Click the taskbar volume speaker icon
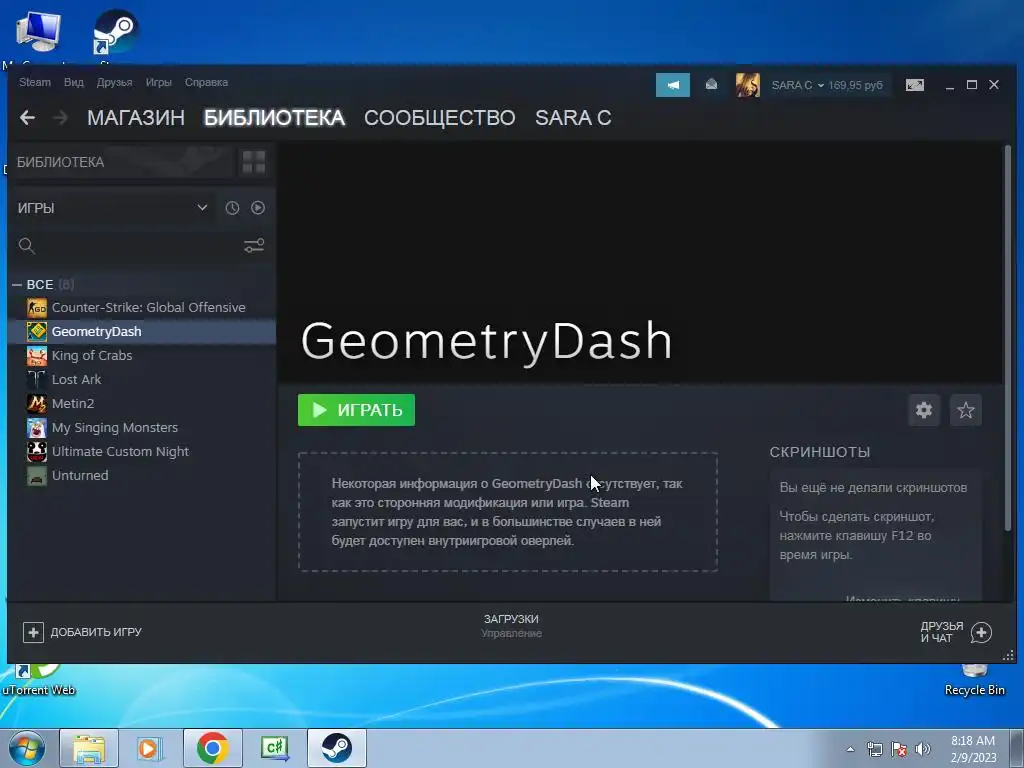1024x768 pixels. coord(923,749)
